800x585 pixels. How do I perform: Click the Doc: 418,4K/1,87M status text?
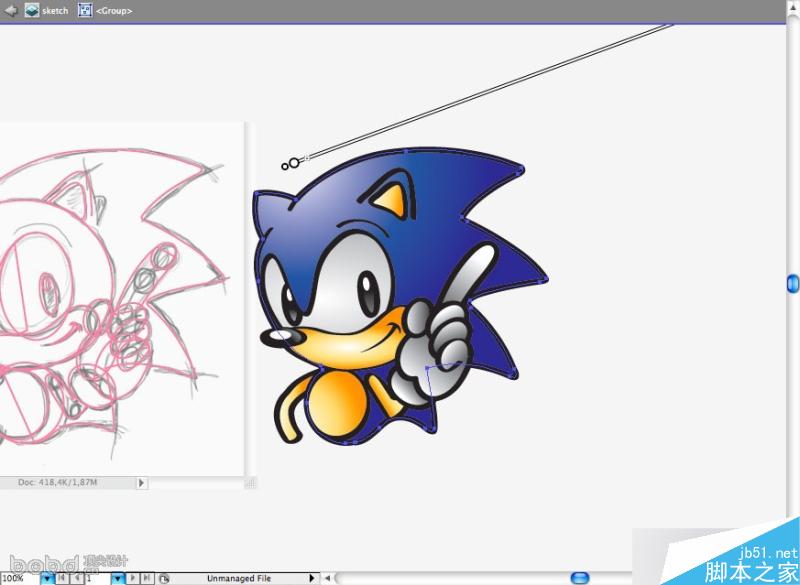[57, 482]
